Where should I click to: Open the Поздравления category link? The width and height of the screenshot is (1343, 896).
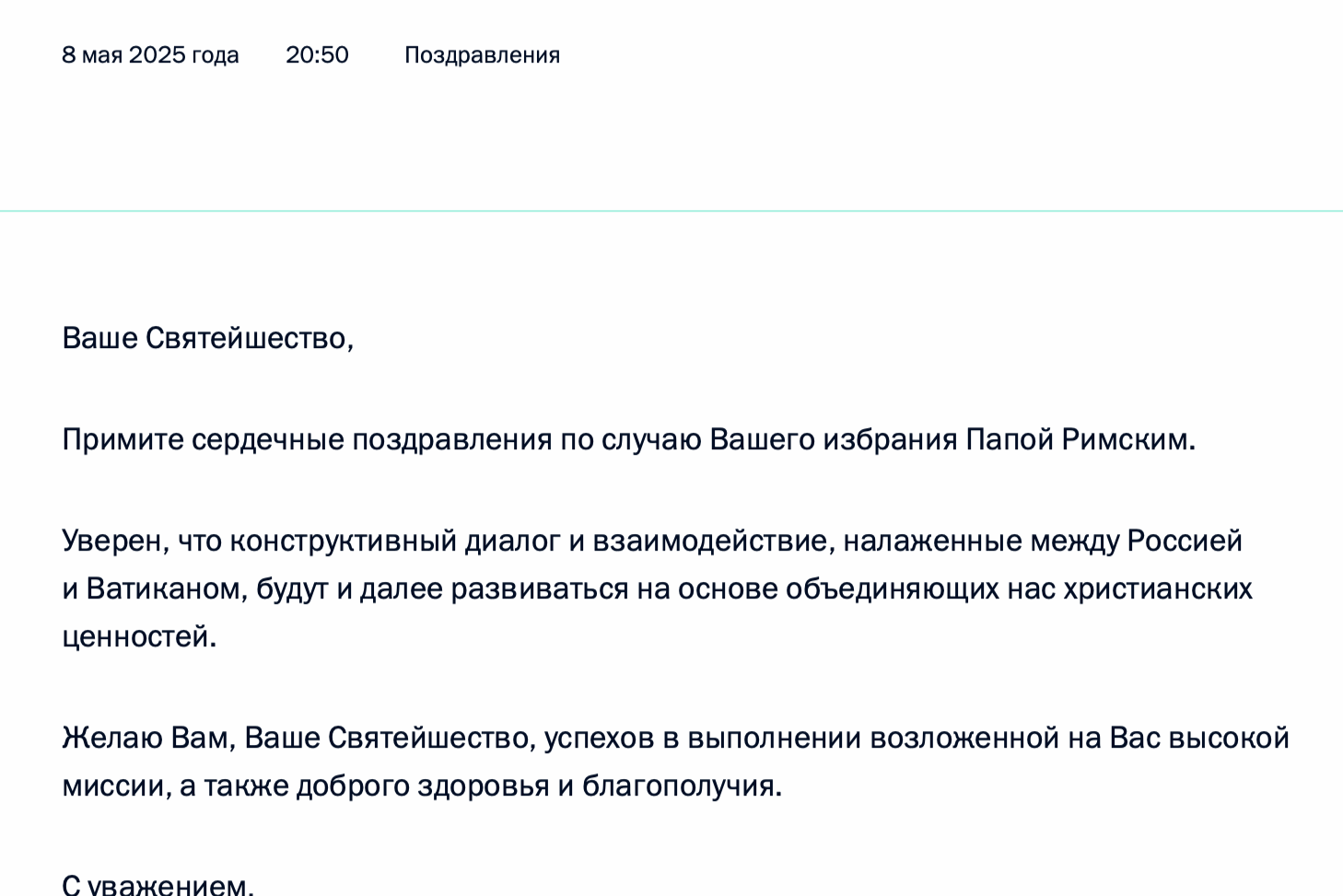pos(482,55)
